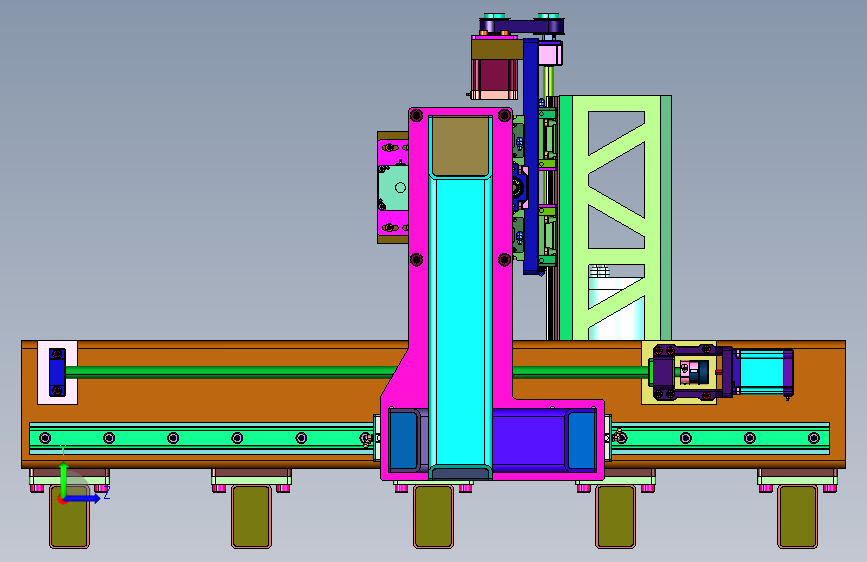Select the dark blue vertical slide plate
This screenshot has height=562, width=867.
[x=531, y=156]
